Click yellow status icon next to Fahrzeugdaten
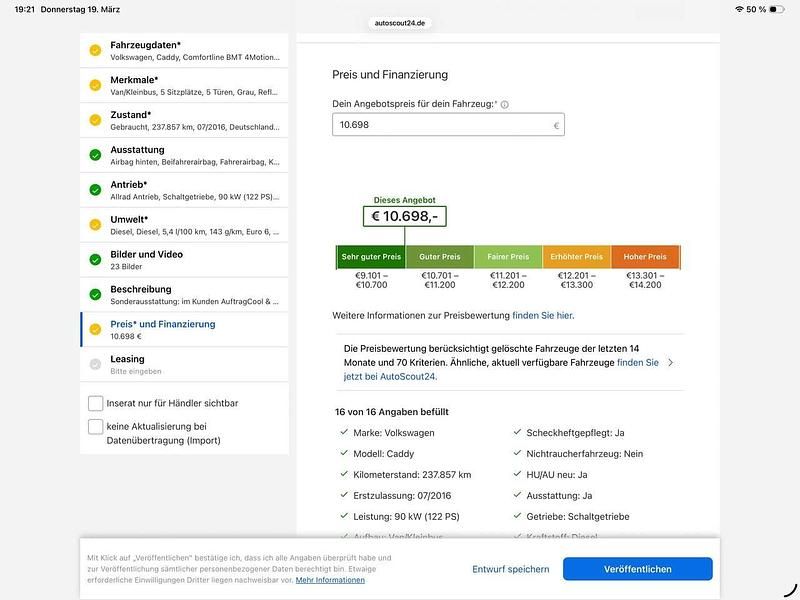800x600 pixels. point(95,50)
